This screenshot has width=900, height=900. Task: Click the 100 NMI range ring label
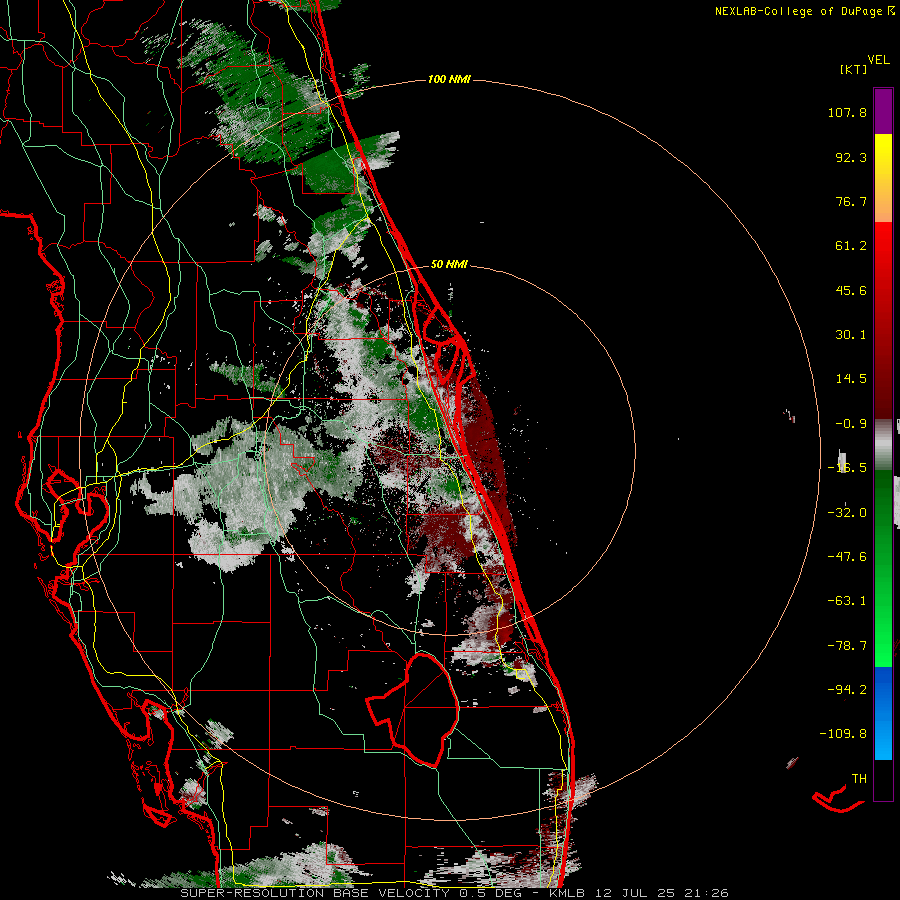tap(449, 79)
